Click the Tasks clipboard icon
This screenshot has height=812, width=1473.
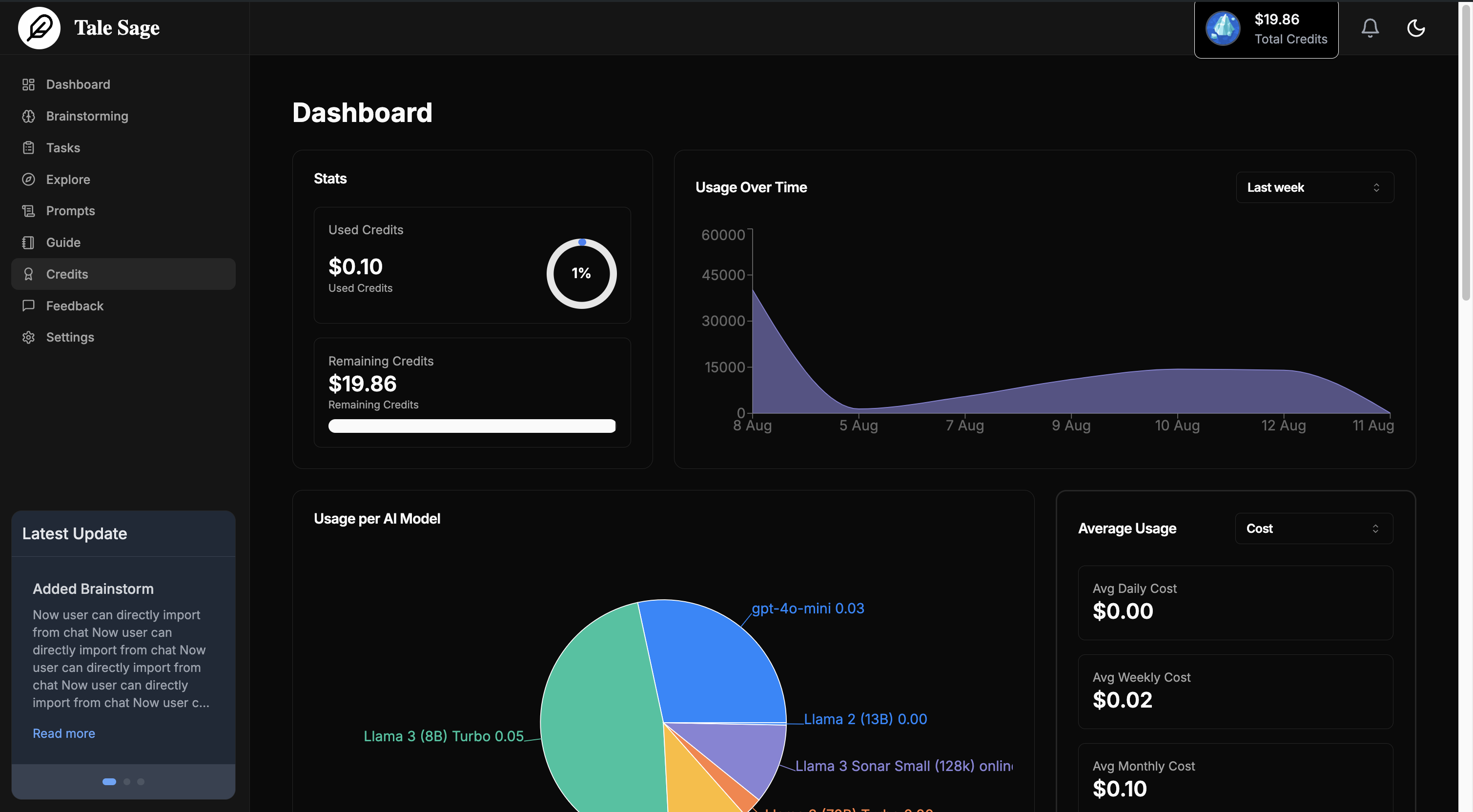[x=28, y=147]
